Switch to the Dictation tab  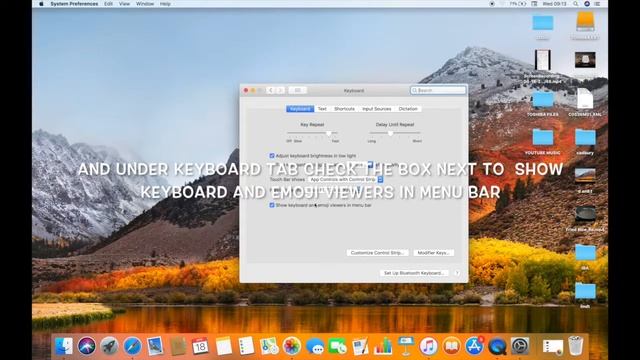408,109
